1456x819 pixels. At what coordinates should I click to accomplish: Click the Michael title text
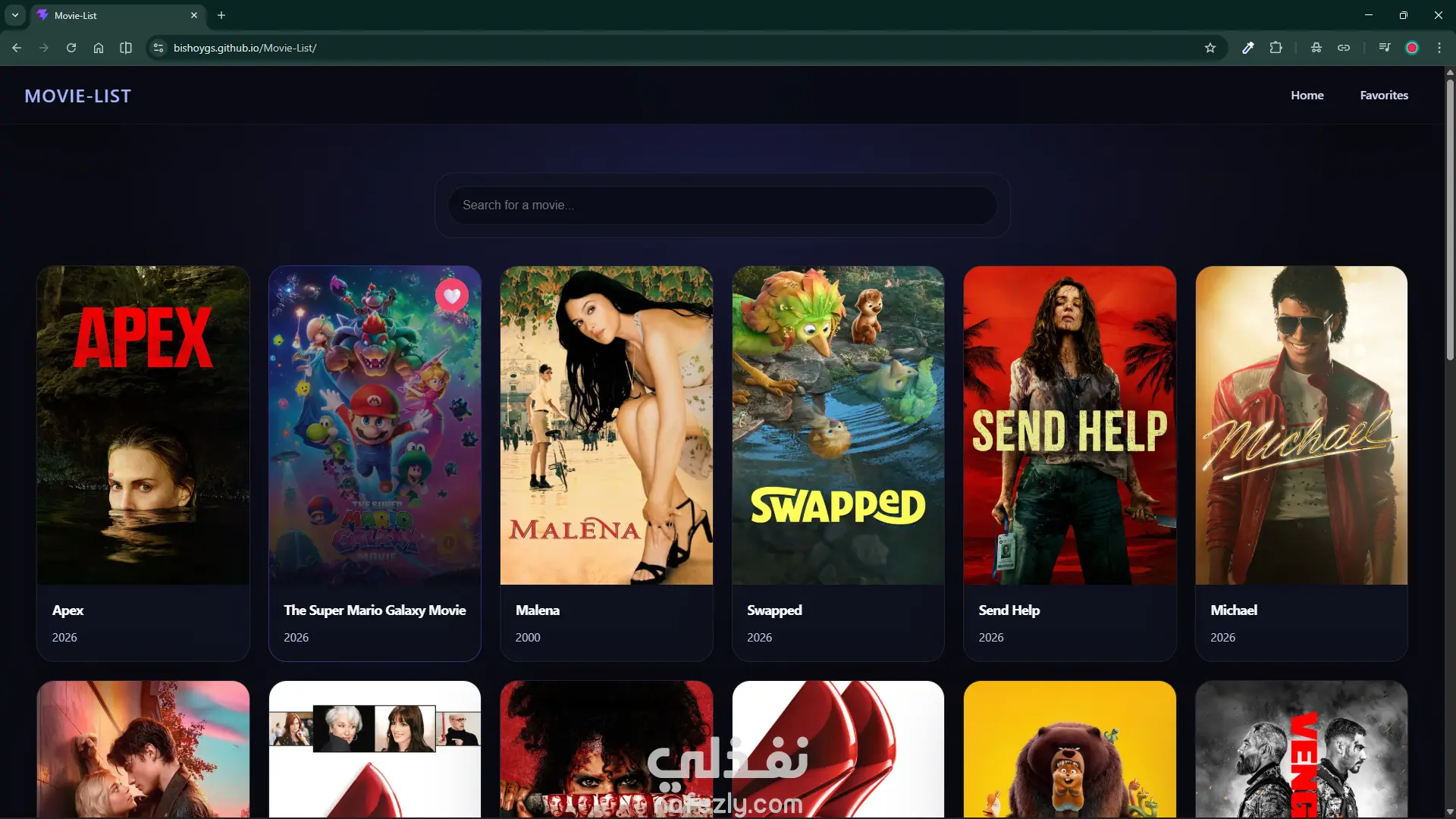(x=1234, y=610)
